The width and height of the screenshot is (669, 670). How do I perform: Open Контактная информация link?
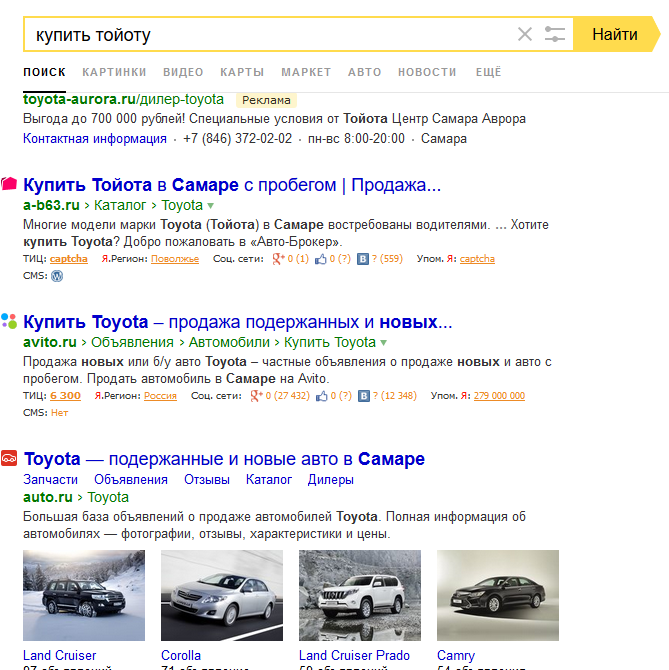[95, 139]
